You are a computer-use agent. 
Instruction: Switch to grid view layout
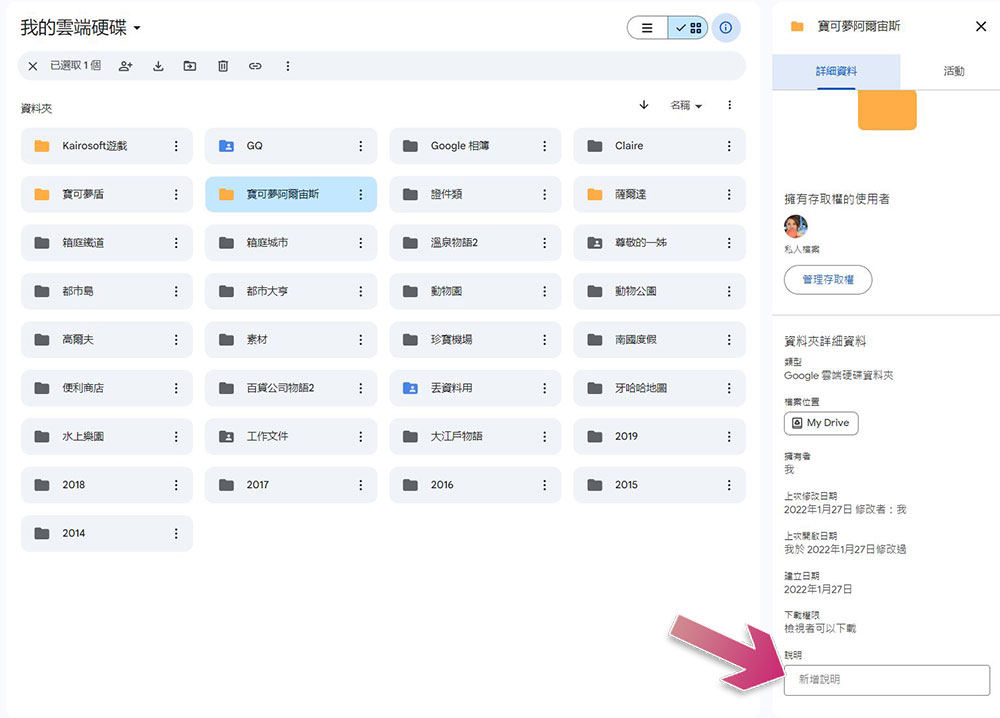coord(688,27)
